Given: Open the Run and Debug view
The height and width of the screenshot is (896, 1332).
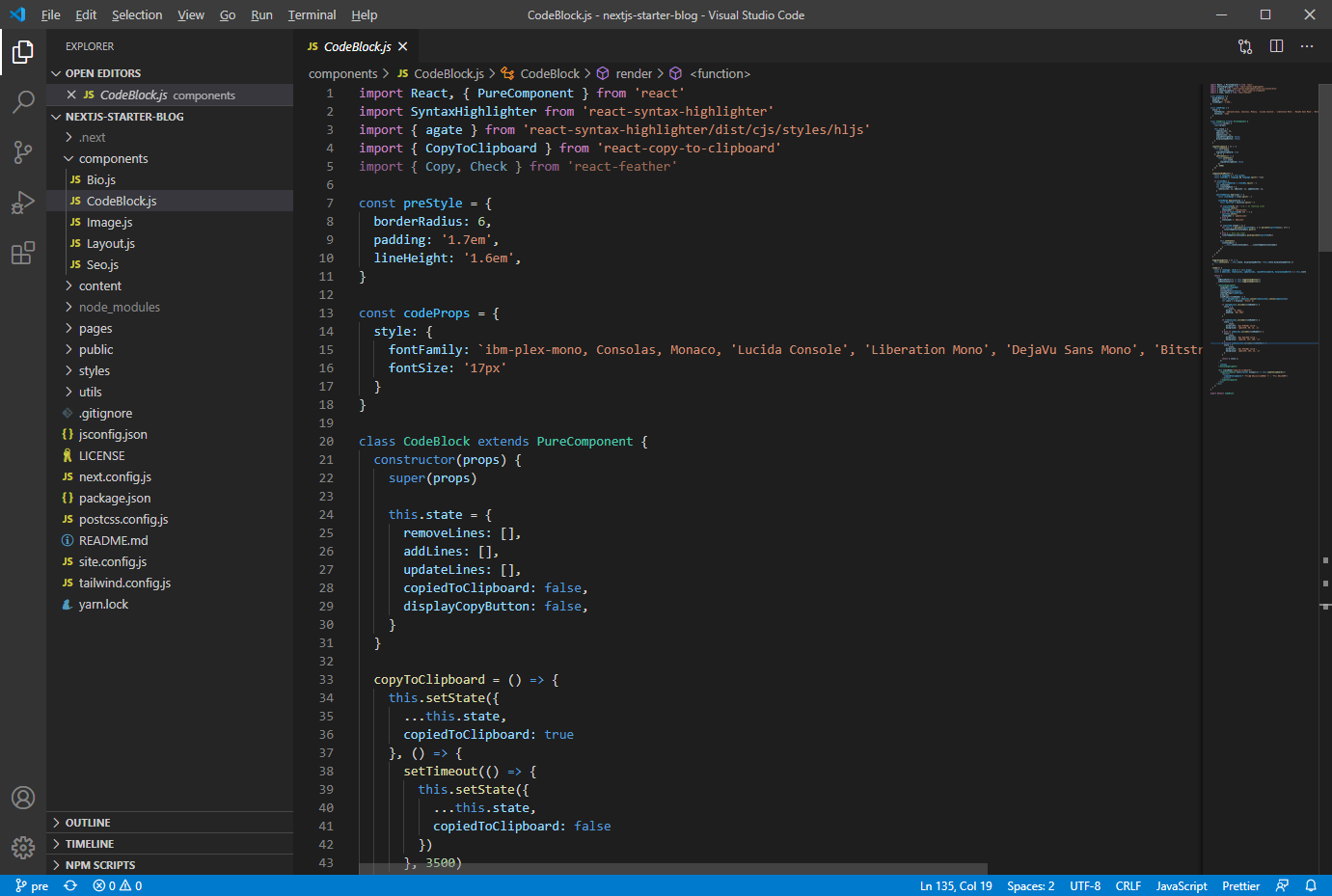Looking at the screenshot, I should pyautogui.click(x=23, y=203).
